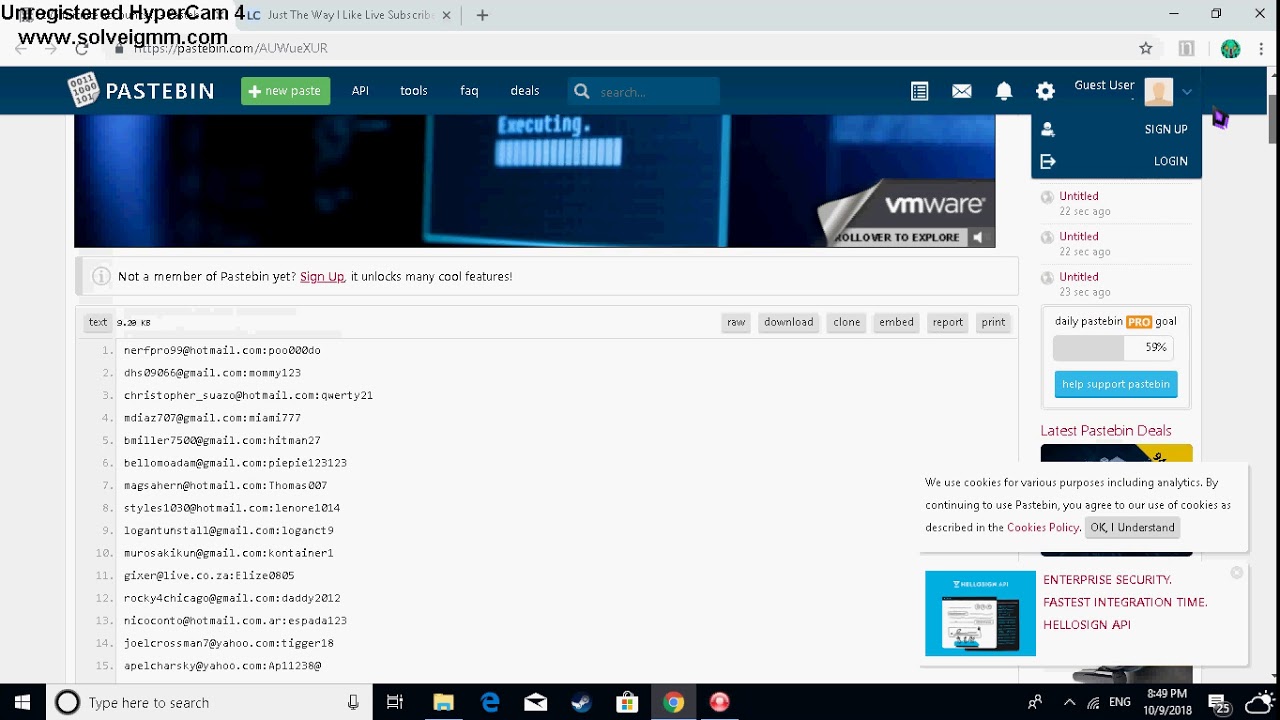Open the tools menu item
Screen dimensions: 1280x720
pos(414,91)
